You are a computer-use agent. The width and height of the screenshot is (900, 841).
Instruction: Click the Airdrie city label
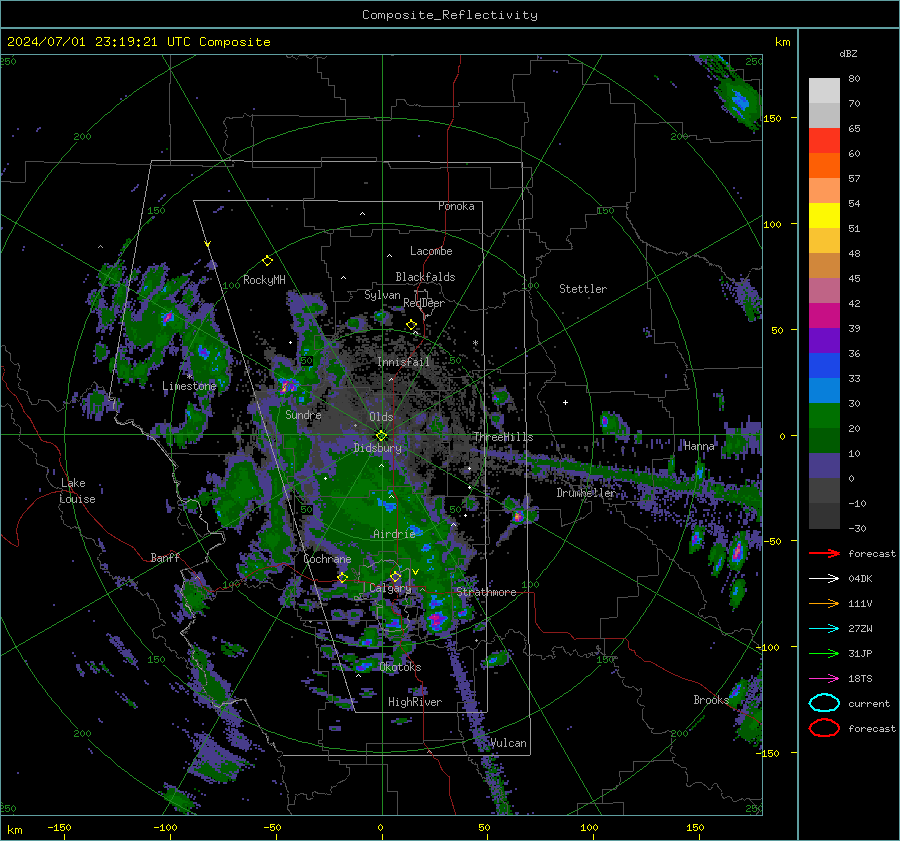(x=394, y=534)
